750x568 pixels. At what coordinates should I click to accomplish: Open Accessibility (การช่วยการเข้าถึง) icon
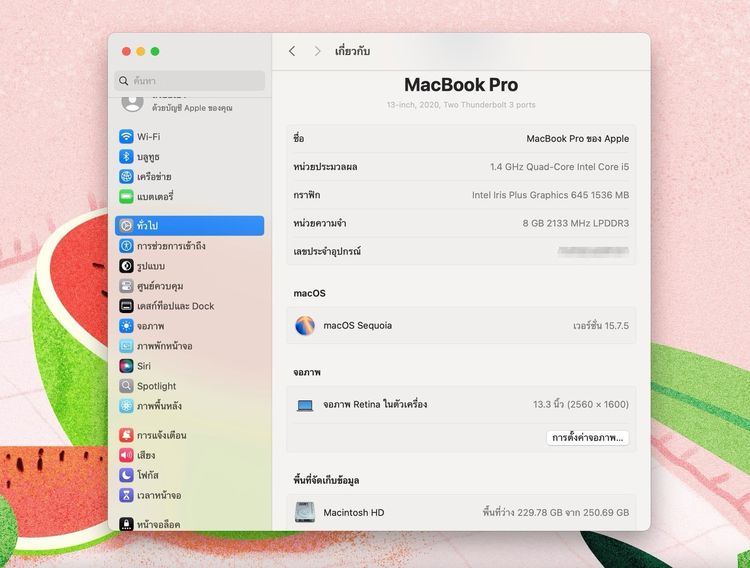click(126, 245)
